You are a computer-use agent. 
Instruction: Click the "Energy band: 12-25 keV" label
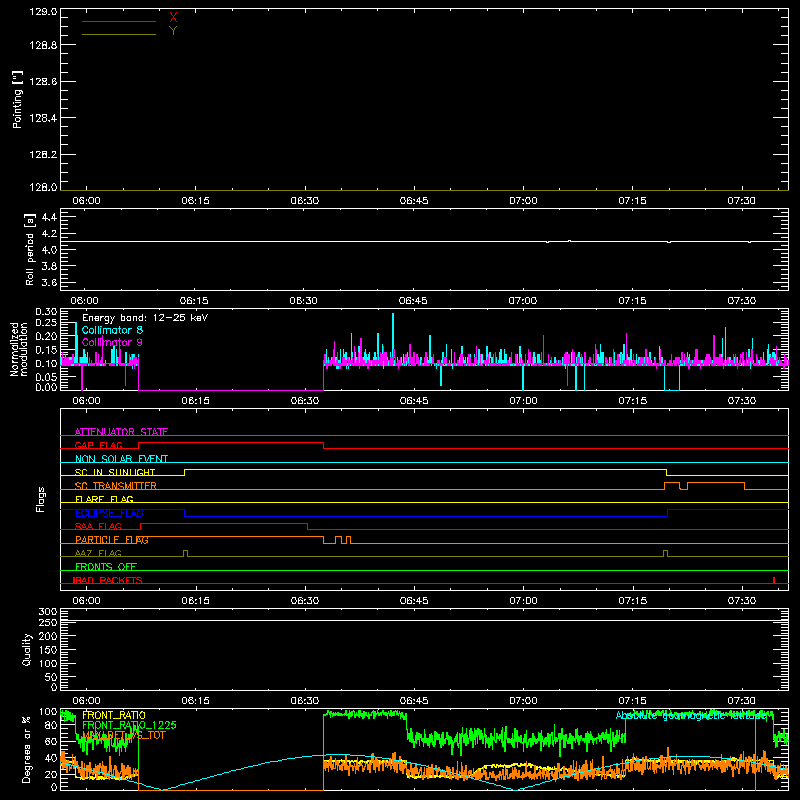pyautogui.click(x=145, y=318)
